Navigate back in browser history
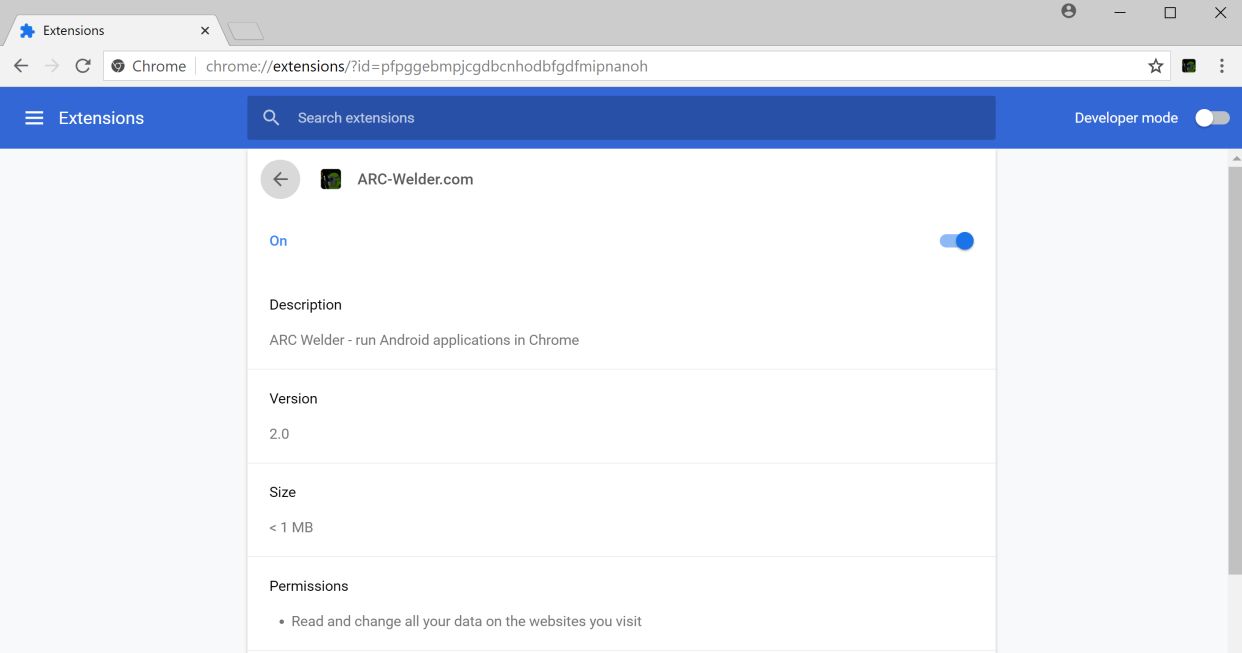 21,66
